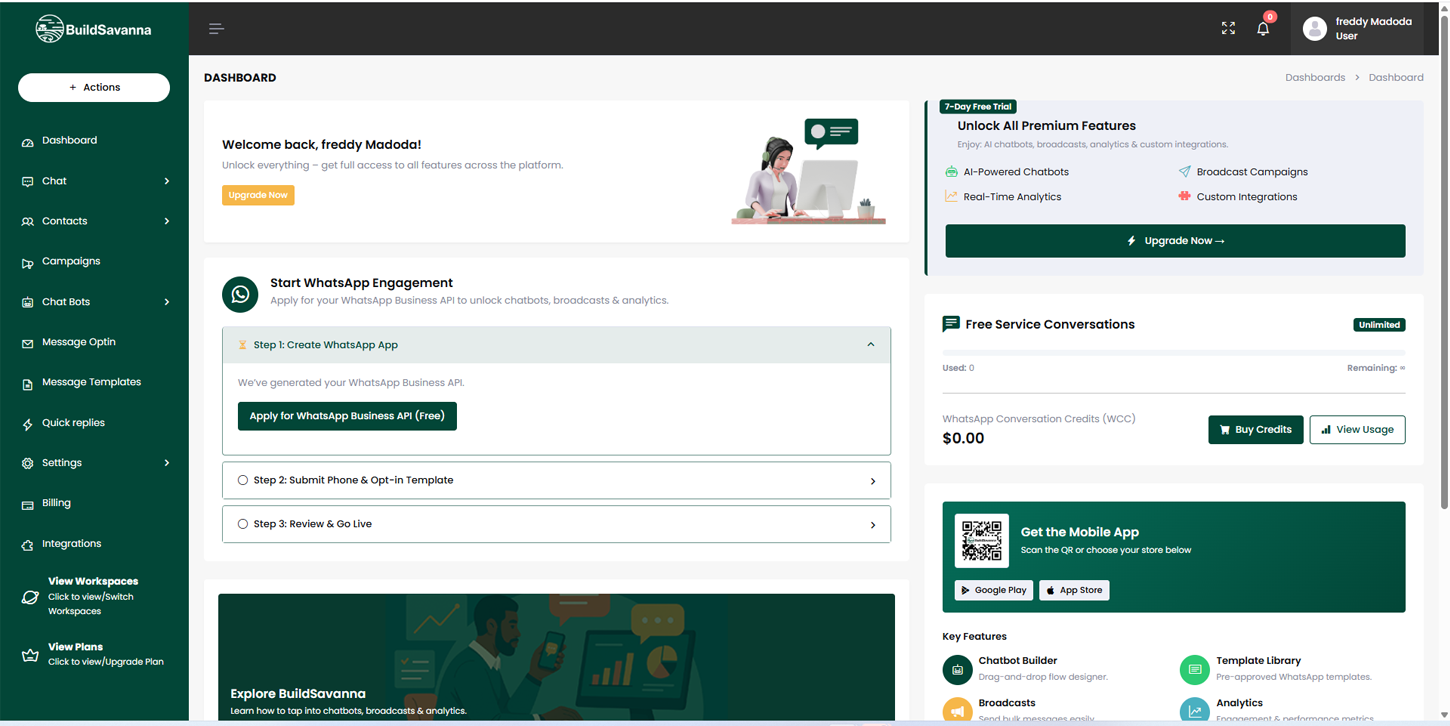Click the green Upgrade Now → button
The height and width of the screenshot is (726, 1450).
(1175, 241)
